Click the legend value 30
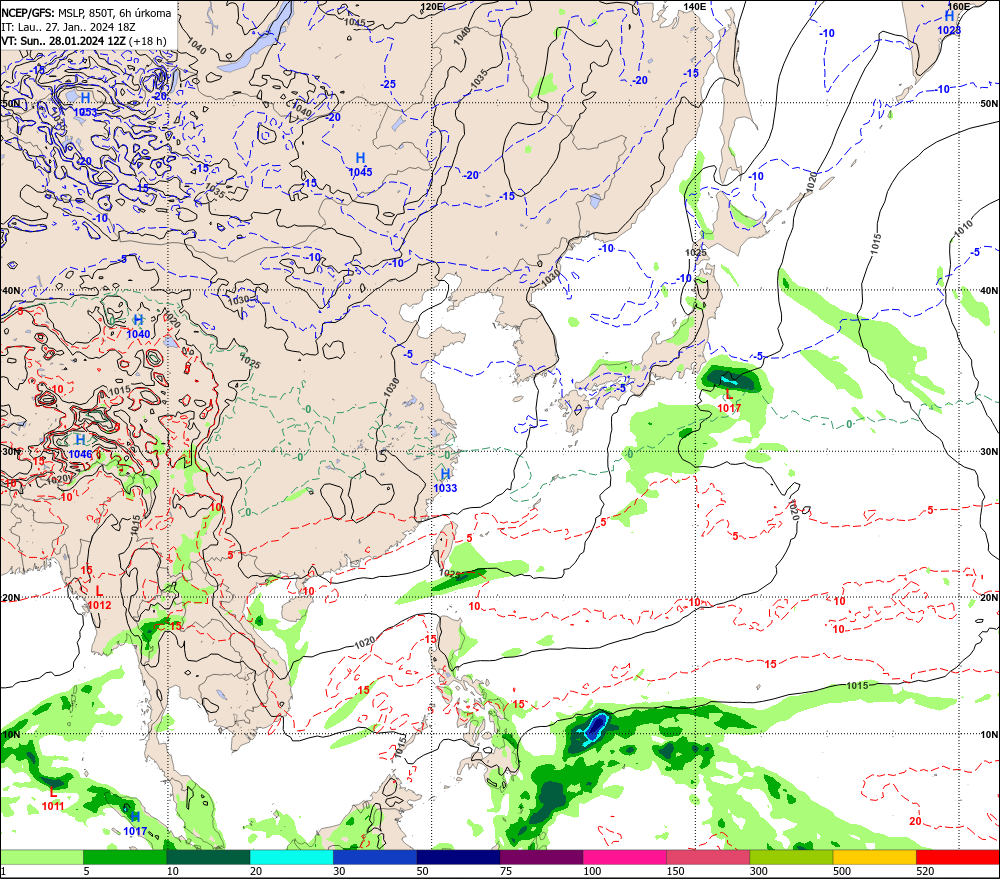Screen dimensions: 1000x879 pos(339,871)
